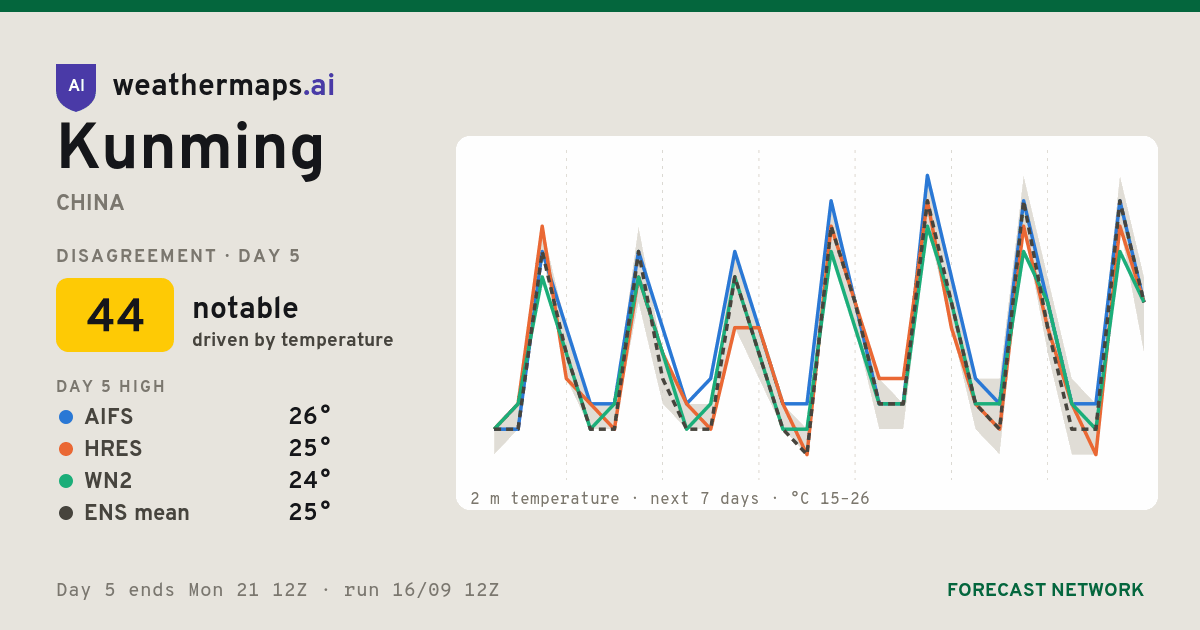
Task: Open the weathermaps.ai site link
Action: tap(224, 86)
